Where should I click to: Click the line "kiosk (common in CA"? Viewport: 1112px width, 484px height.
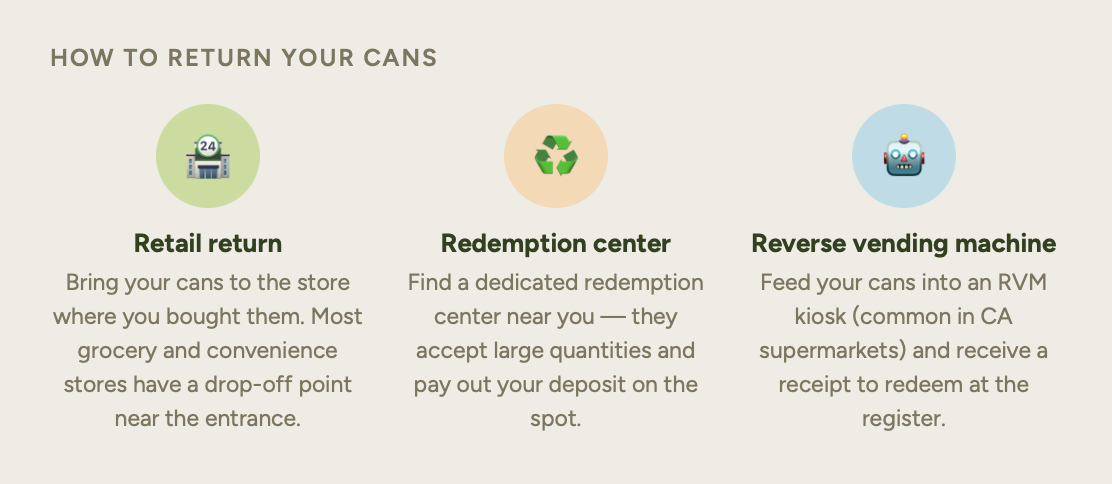[x=904, y=317]
